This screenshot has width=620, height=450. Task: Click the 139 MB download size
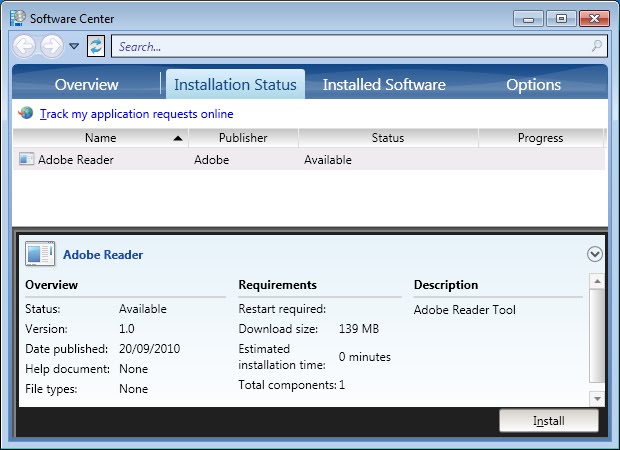pos(359,329)
